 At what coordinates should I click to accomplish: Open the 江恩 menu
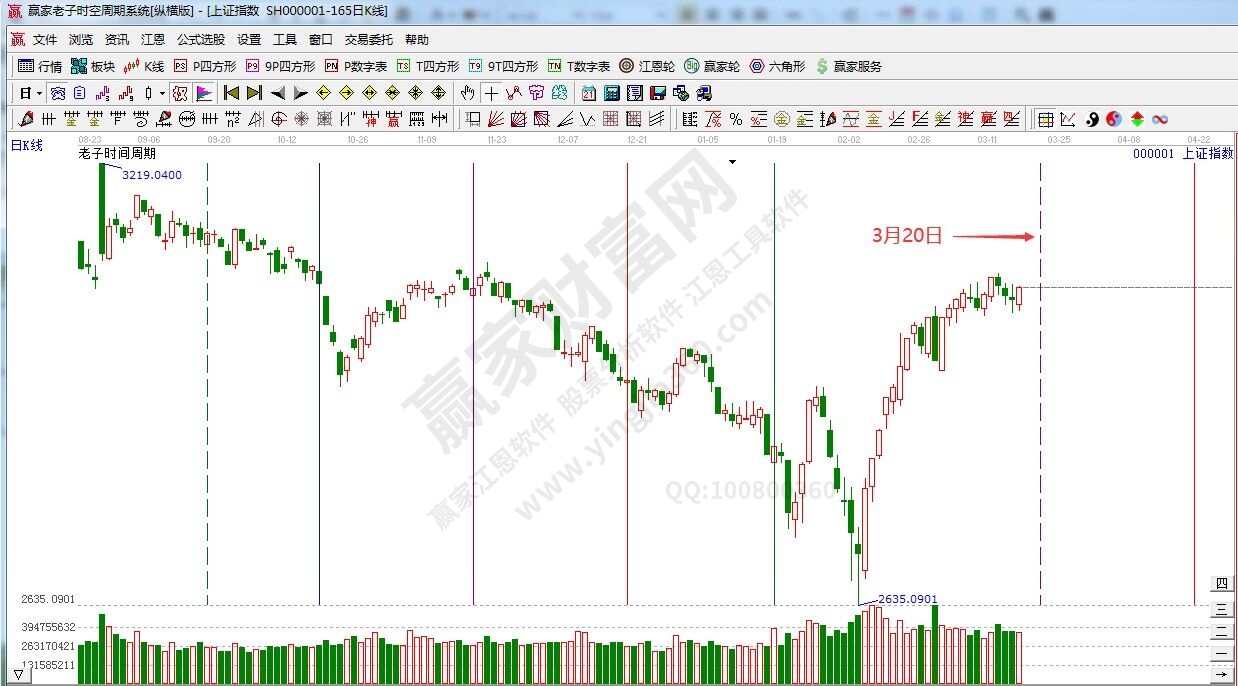click(x=153, y=40)
